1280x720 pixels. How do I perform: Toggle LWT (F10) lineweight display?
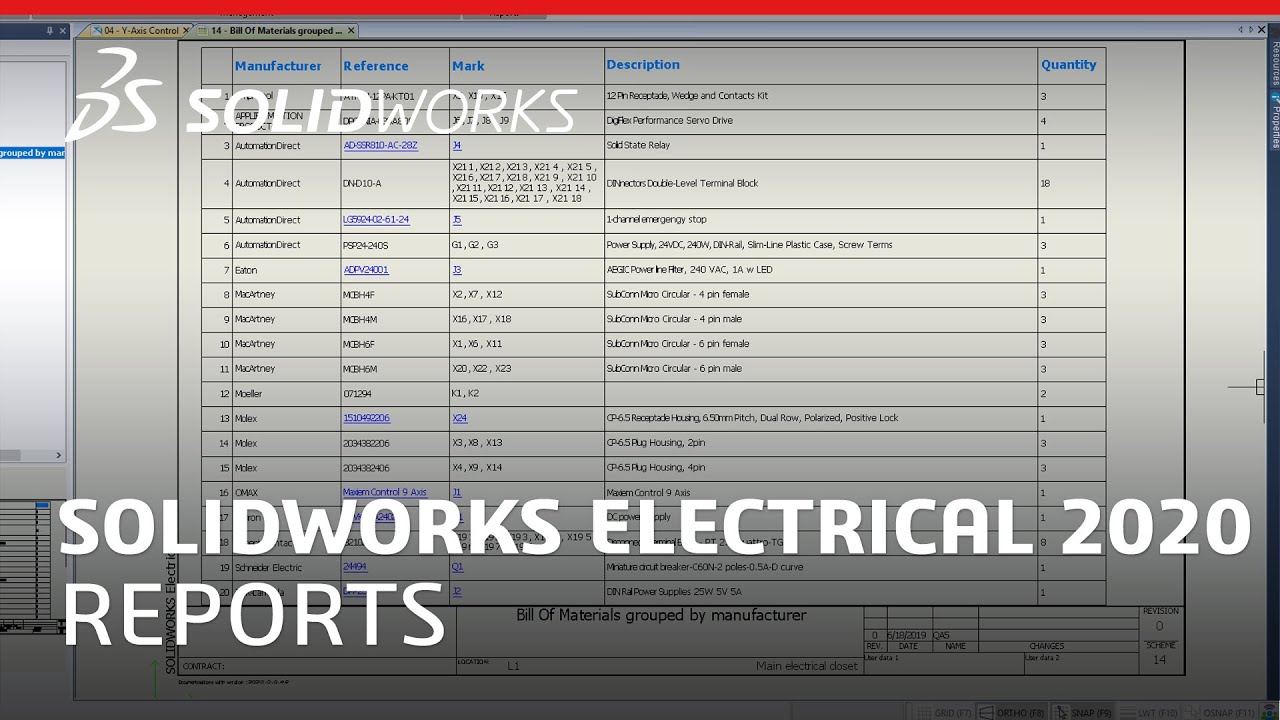click(1149, 713)
